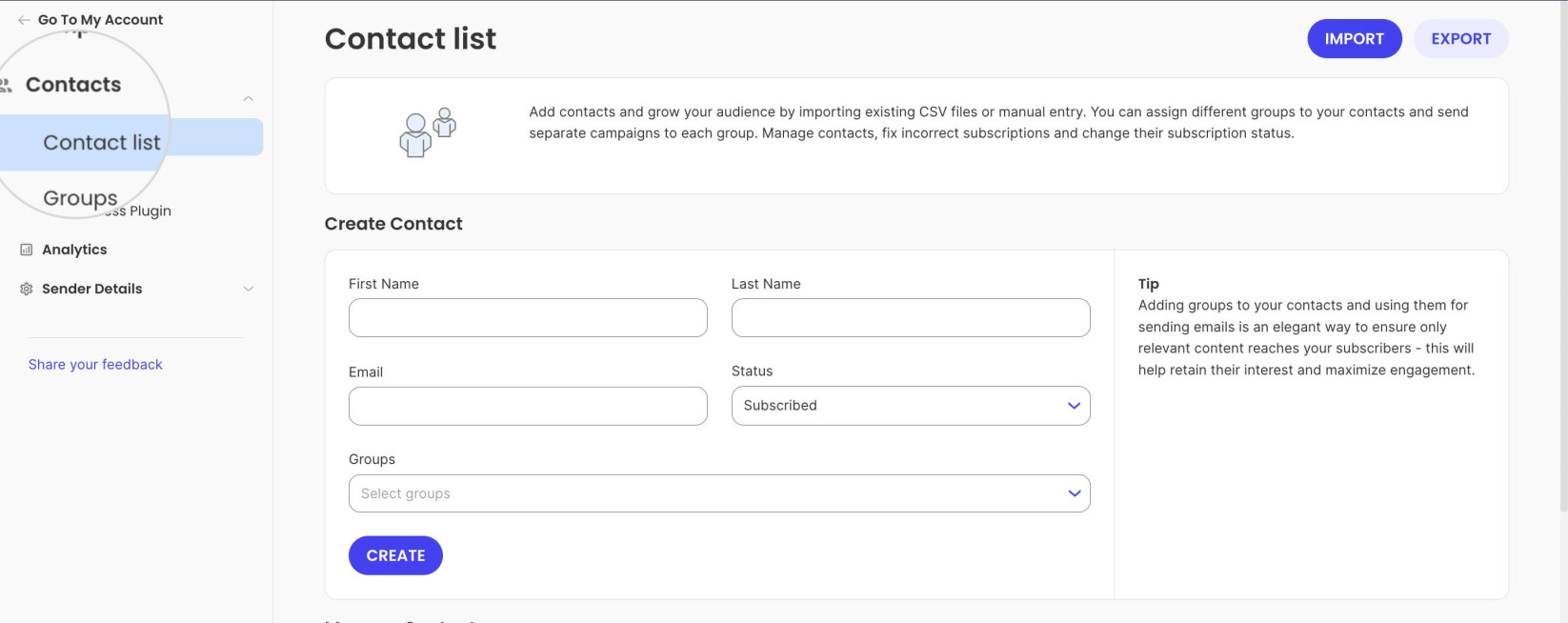Click the Analytics chart icon
The width and height of the screenshot is (1568, 623).
(x=27, y=250)
